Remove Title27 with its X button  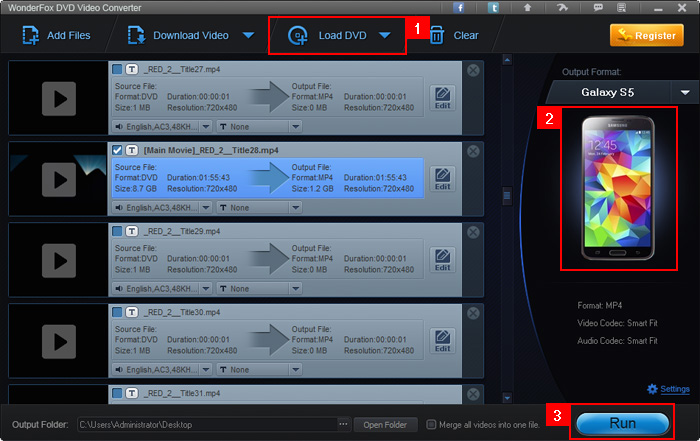(x=473, y=70)
